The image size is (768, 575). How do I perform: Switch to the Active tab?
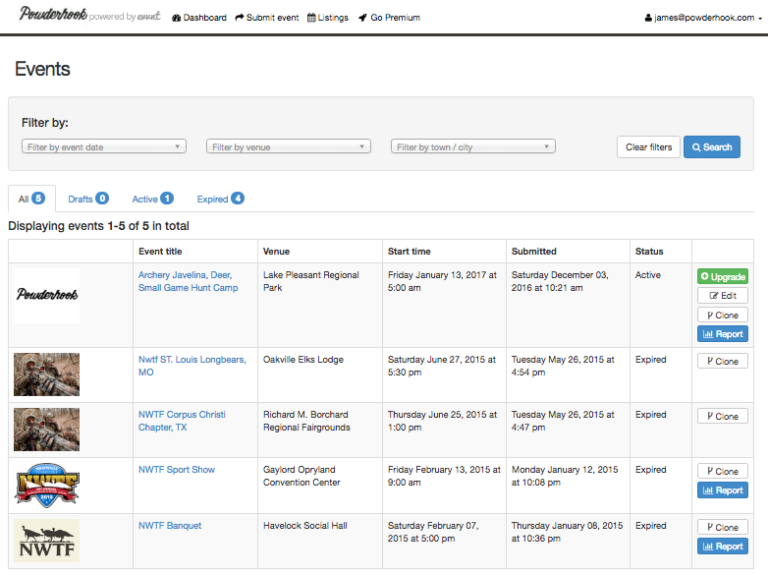152,199
